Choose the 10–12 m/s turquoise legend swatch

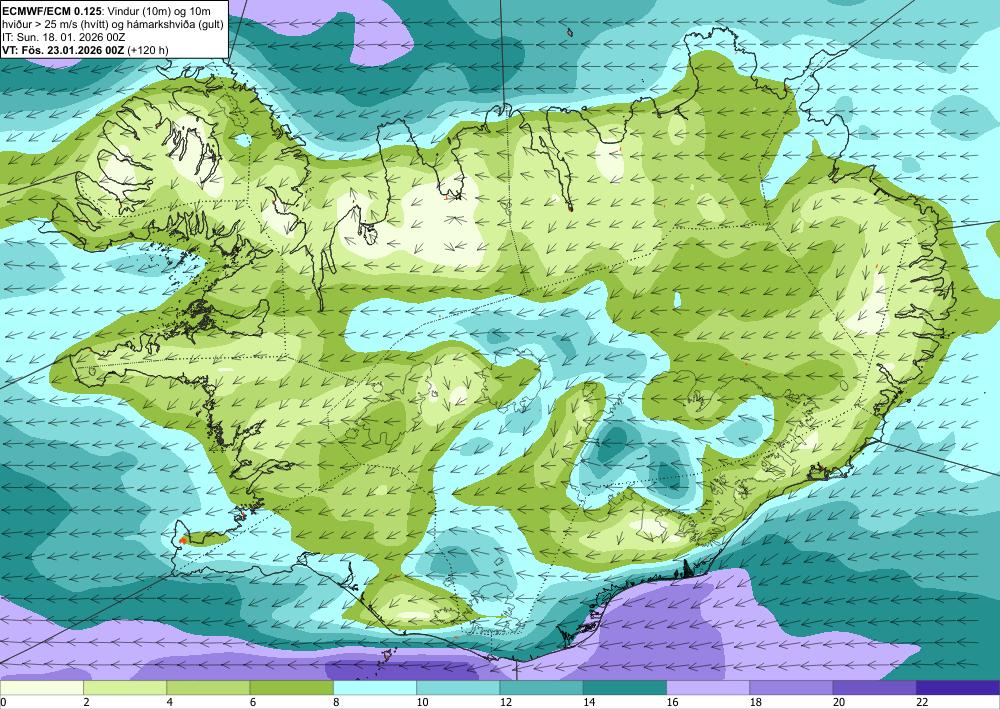(x=458, y=687)
